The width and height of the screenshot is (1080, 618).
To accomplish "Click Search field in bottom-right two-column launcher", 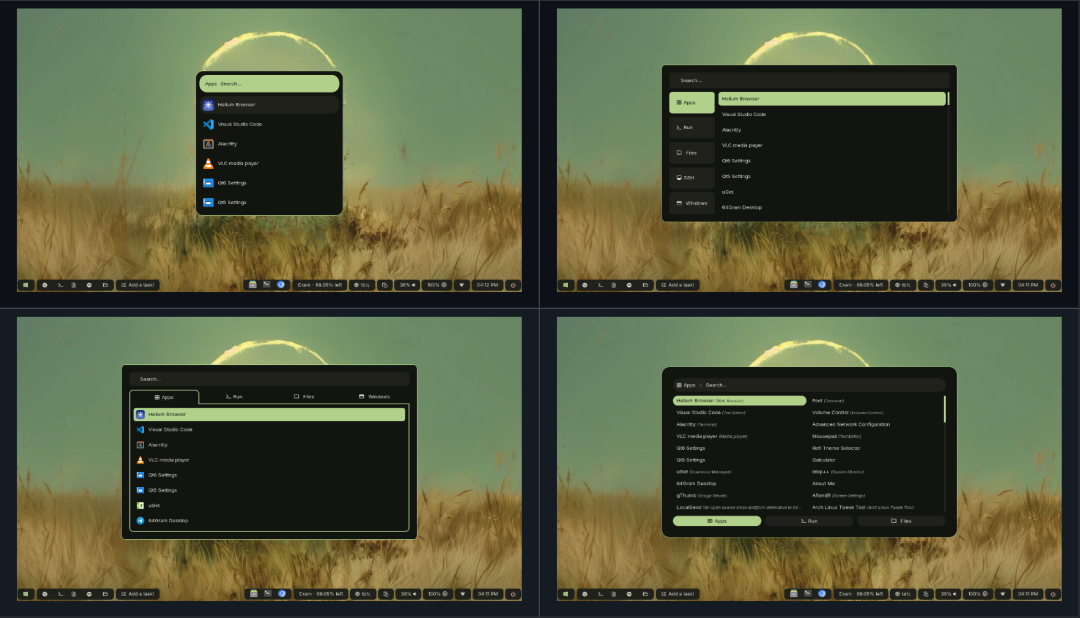I will pos(809,385).
